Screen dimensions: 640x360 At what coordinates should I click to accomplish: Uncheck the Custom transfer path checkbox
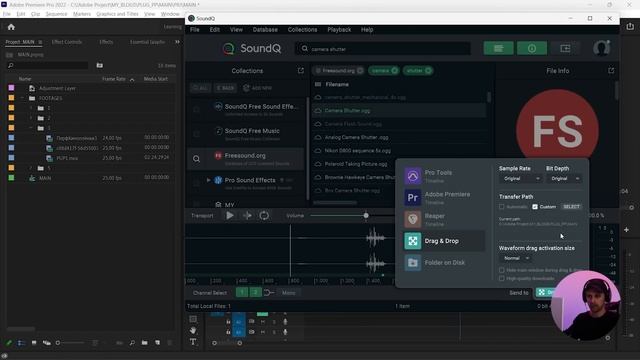coord(535,207)
